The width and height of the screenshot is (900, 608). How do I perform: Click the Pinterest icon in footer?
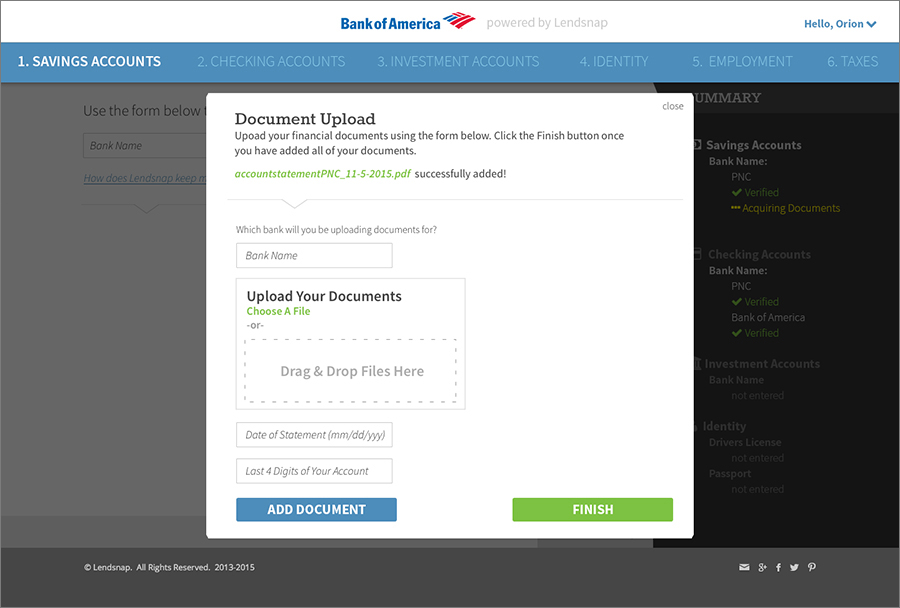click(x=812, y=568)
